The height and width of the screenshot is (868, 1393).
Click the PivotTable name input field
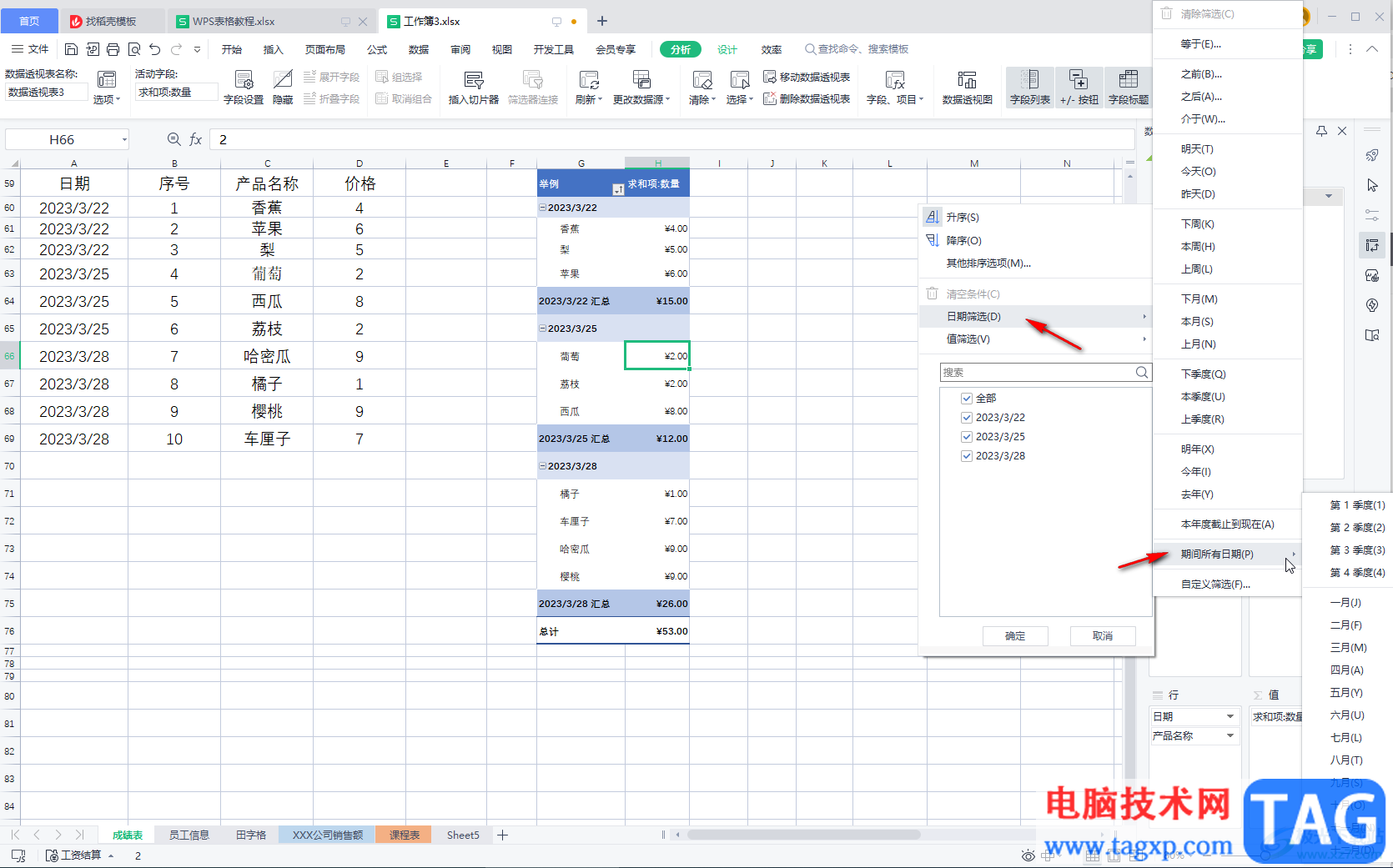(x=46, y=92)
